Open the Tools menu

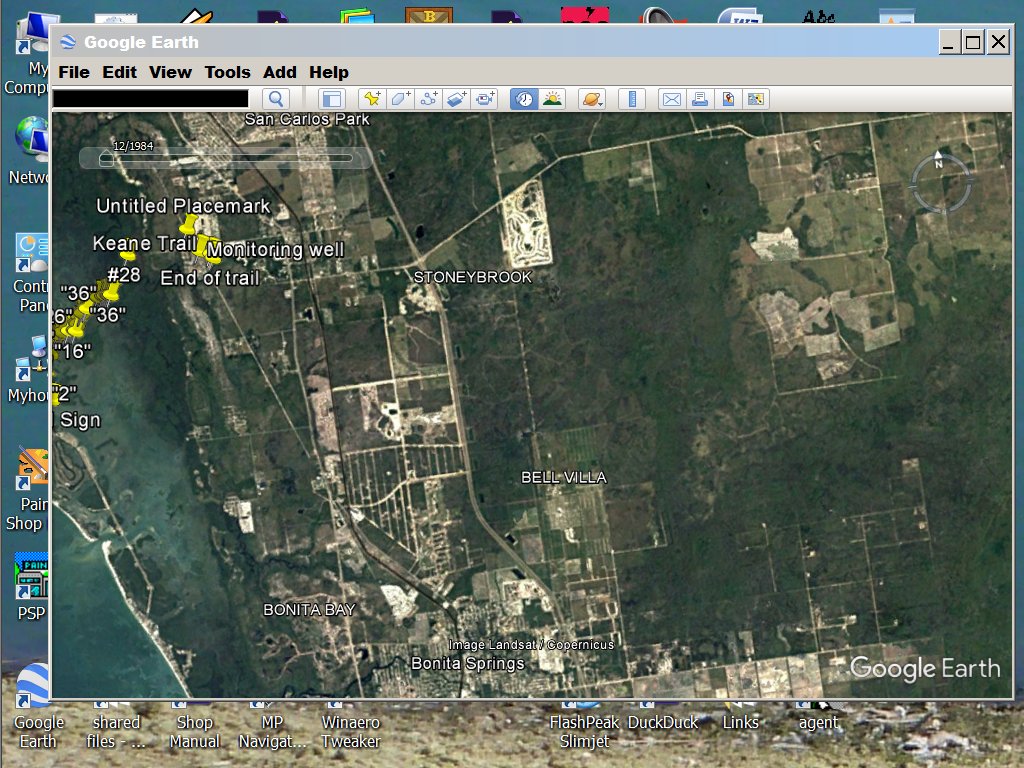[x=227, y=72]
